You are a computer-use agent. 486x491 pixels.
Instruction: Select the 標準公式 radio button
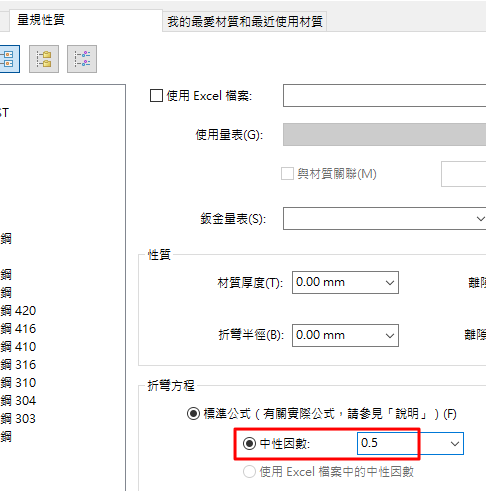coord(193,414)
